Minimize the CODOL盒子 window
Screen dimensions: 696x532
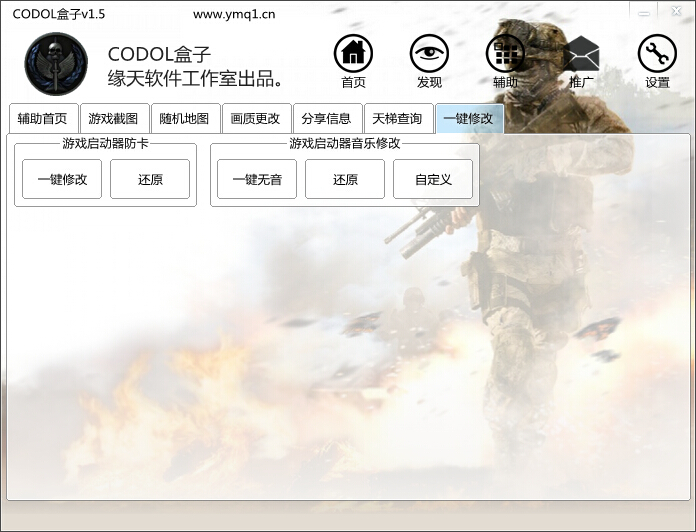tap(643, 11)
